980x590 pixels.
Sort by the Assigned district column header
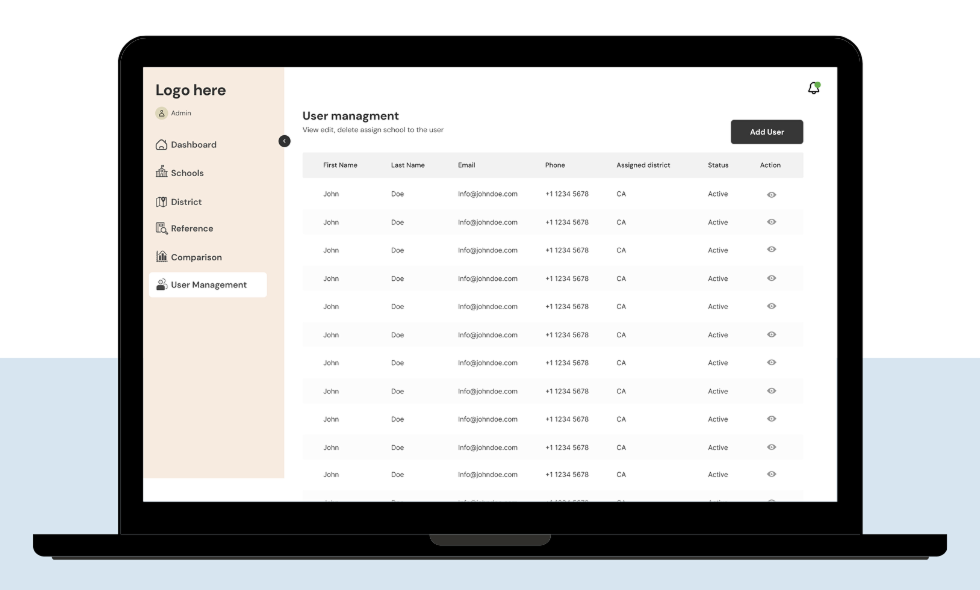643,165
